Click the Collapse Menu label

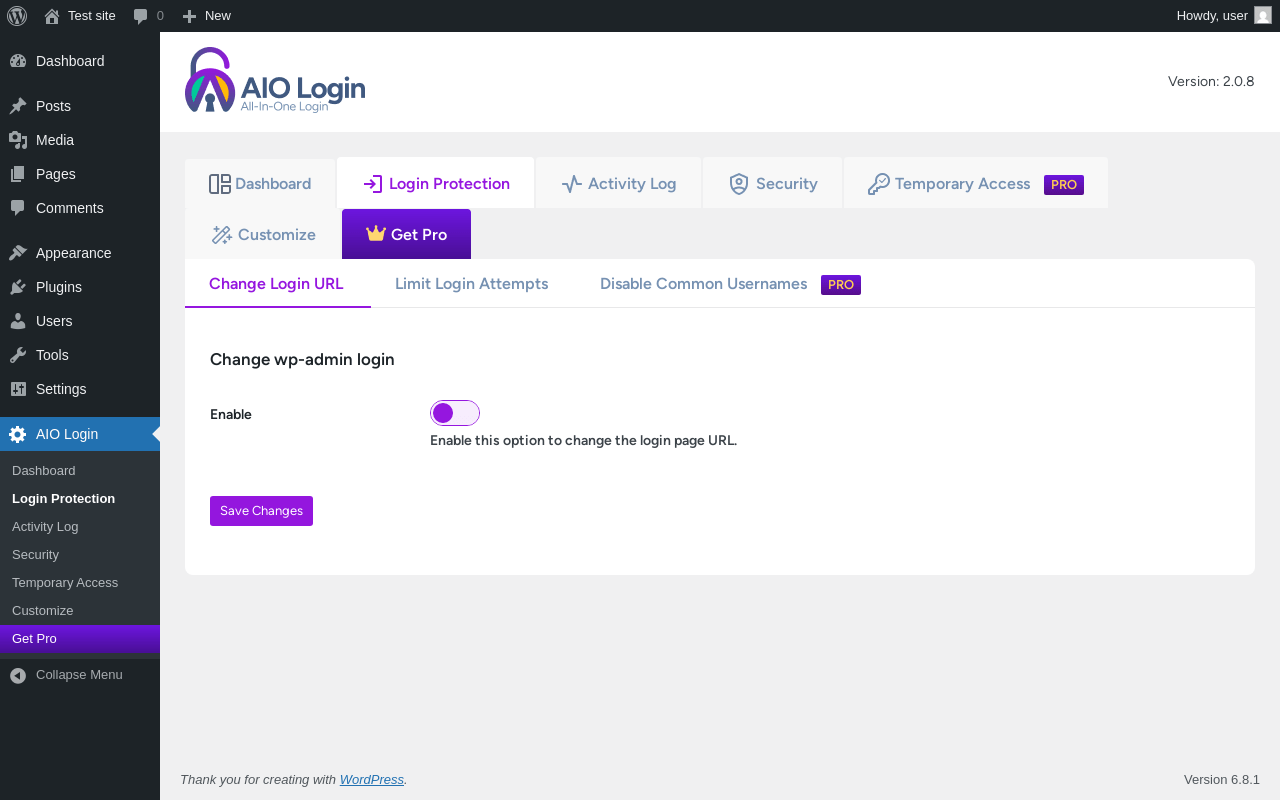point(79,675)
